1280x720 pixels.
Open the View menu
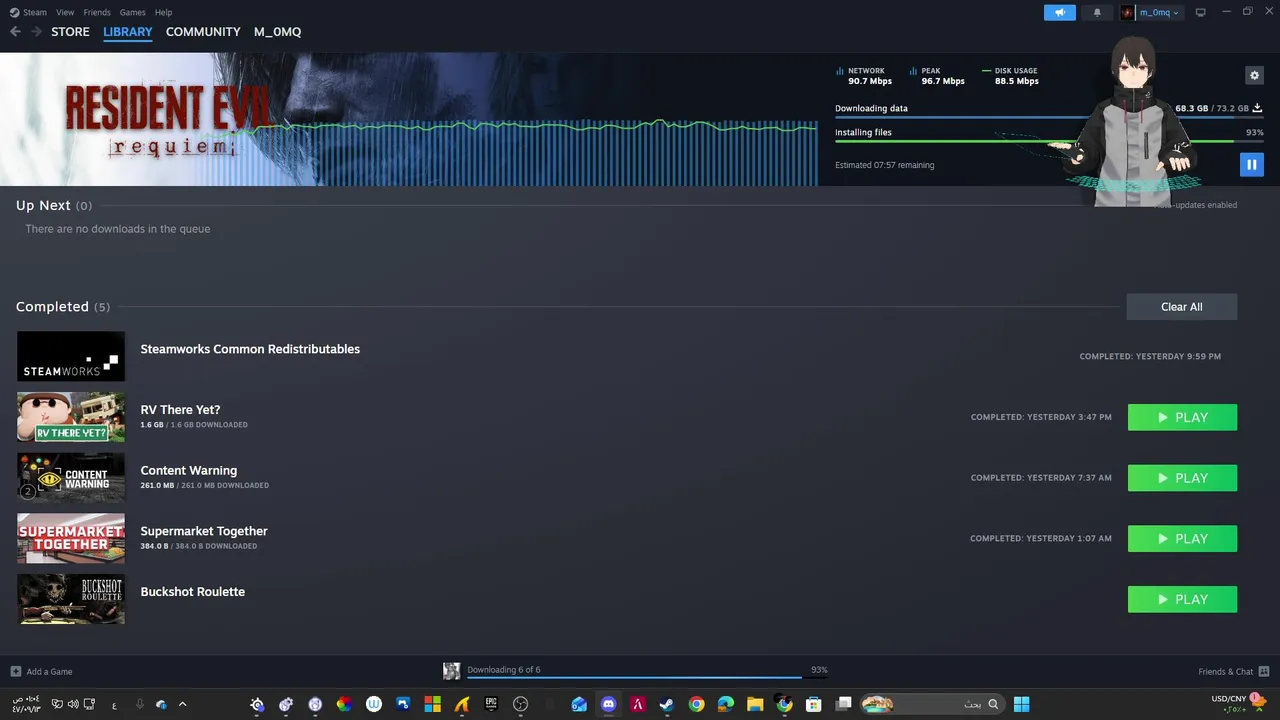point(65,12)
